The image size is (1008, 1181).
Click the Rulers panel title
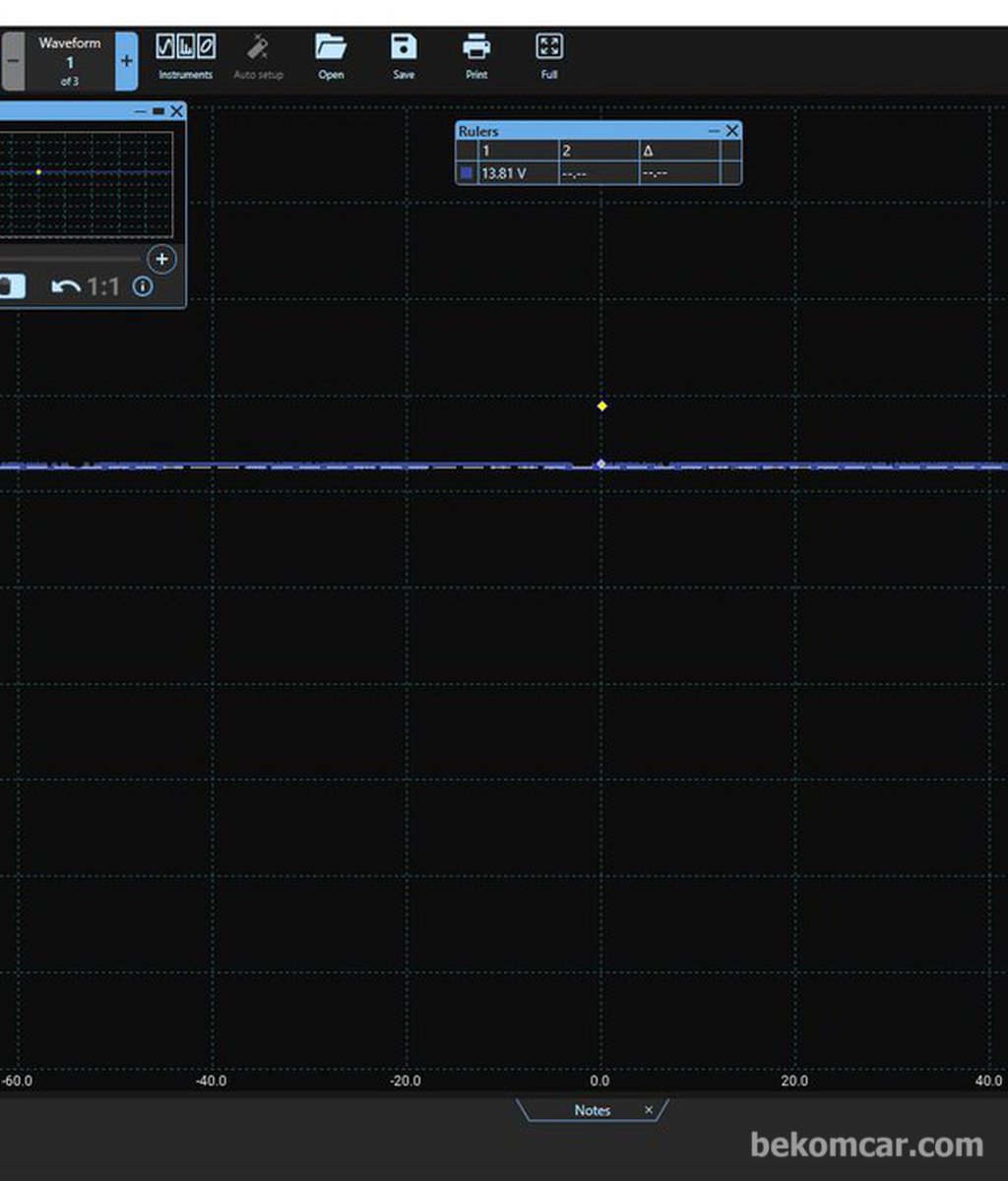478,131
